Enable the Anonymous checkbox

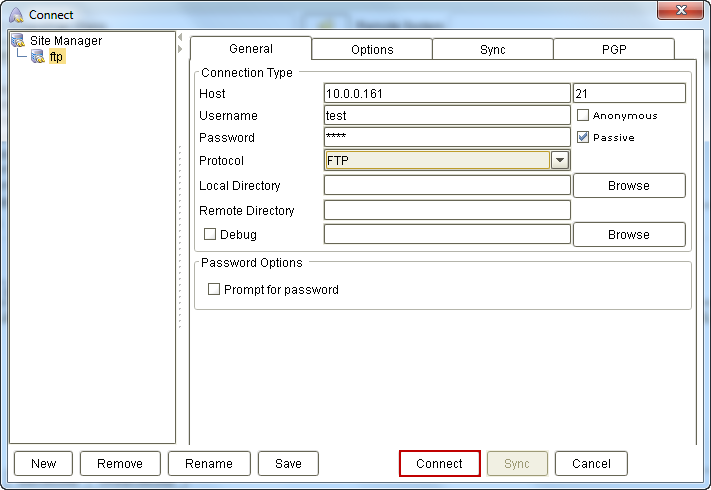(x=583, y=116)
